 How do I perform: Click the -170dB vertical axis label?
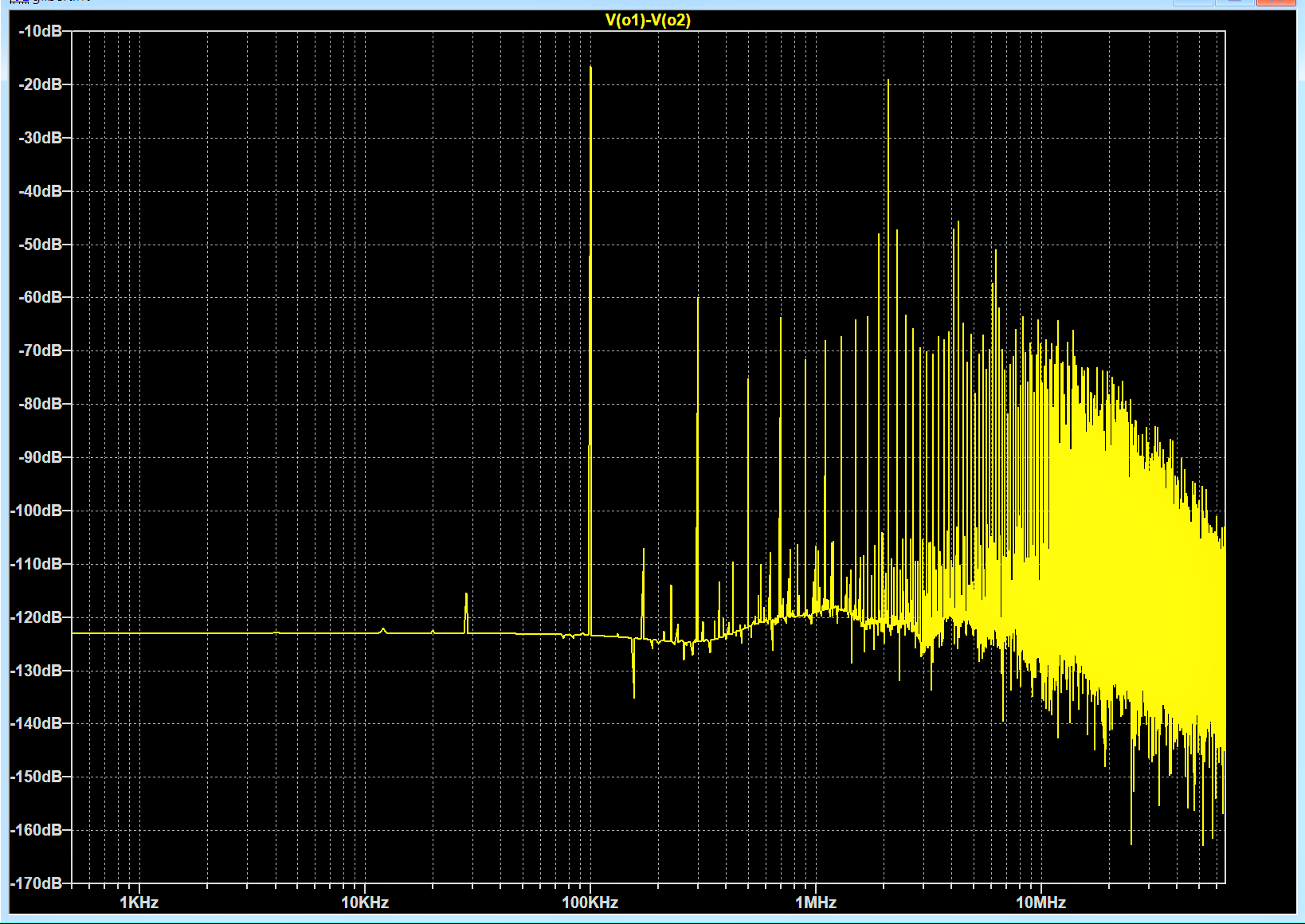(x=37, y=883)
